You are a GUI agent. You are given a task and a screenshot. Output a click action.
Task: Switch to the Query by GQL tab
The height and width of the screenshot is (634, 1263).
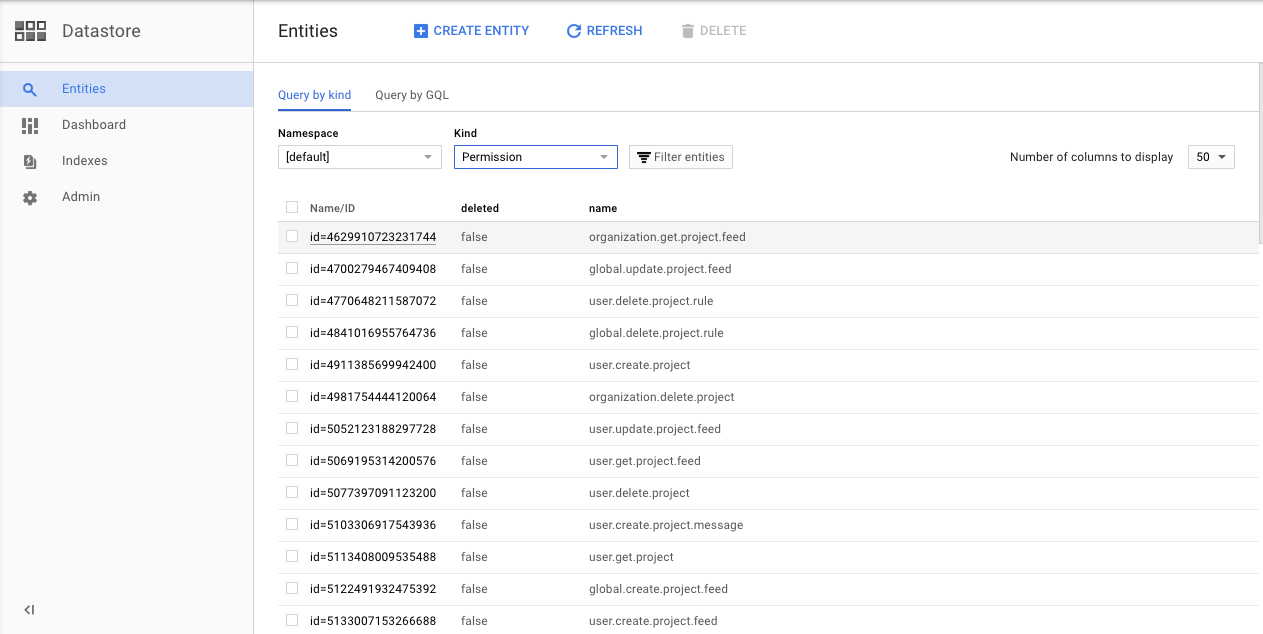[x=412, y=95]
